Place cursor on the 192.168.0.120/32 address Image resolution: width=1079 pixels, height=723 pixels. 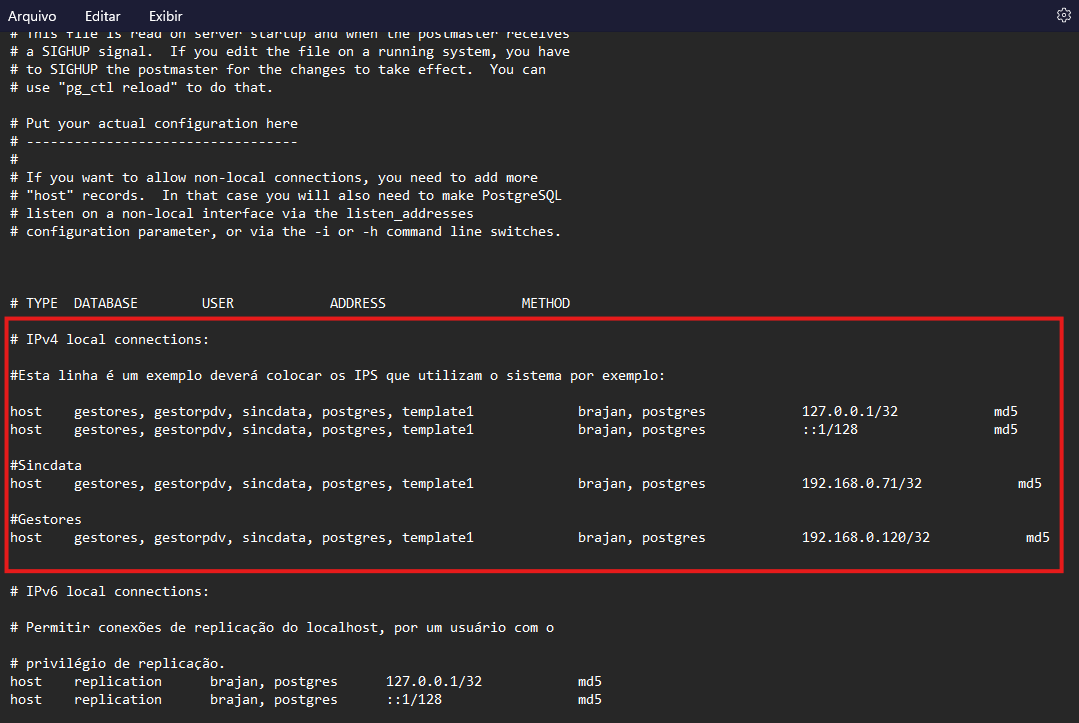coord(865,537)
